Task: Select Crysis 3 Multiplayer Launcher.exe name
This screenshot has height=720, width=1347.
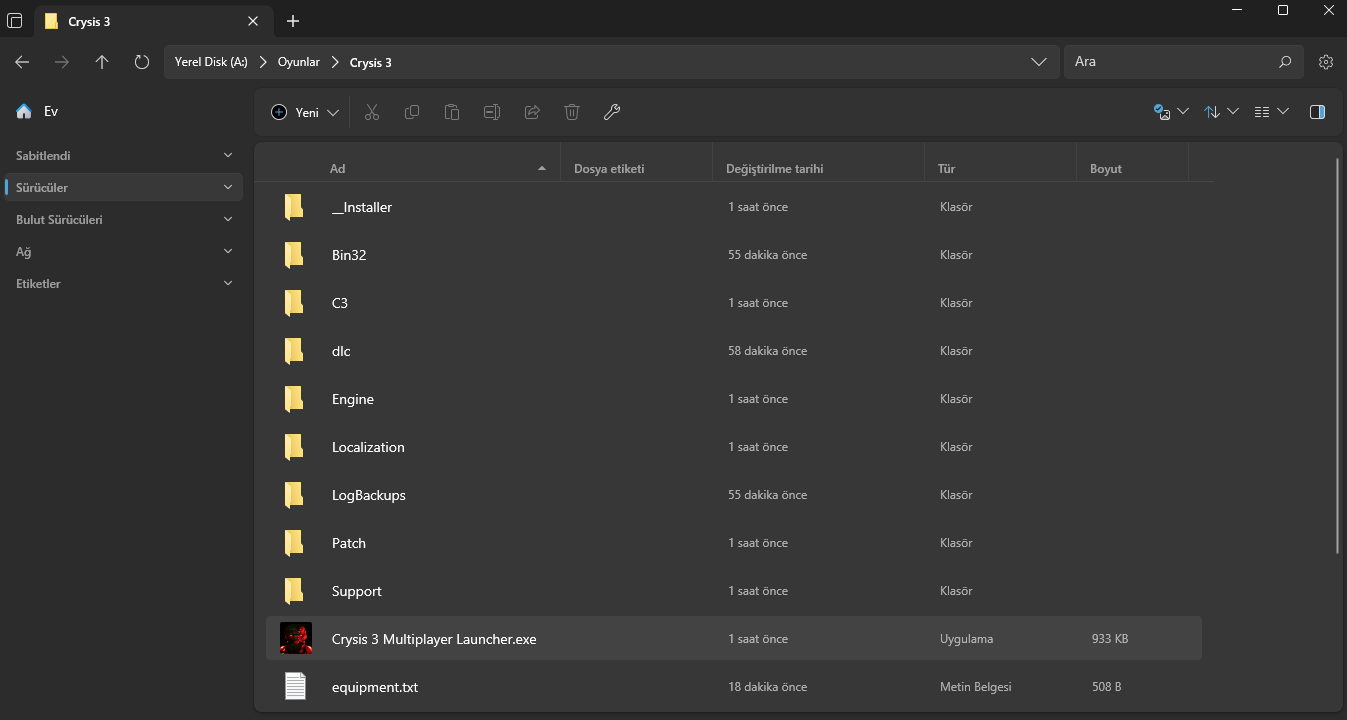Action: click(434, 639)
